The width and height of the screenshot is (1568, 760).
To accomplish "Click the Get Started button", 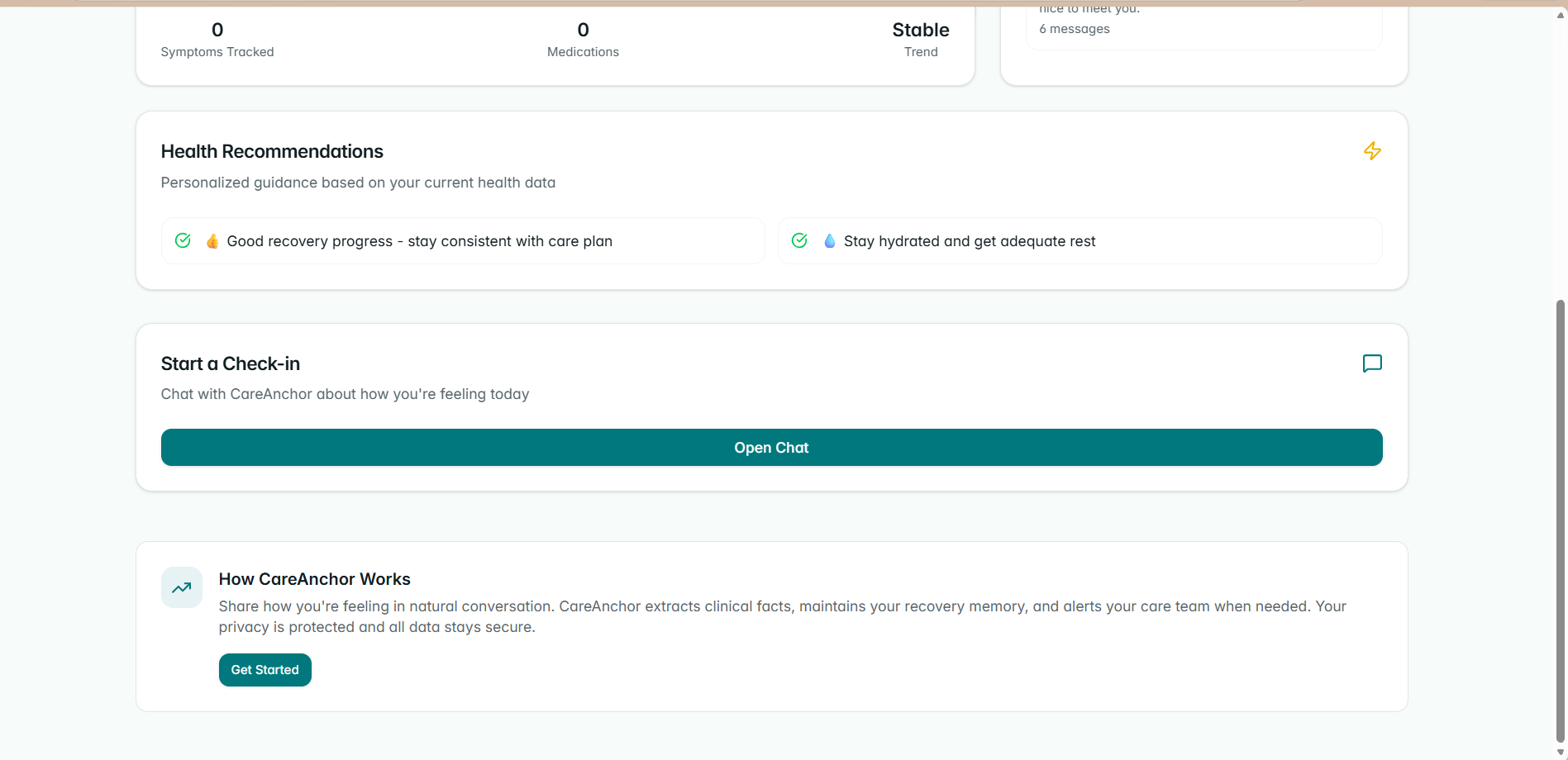I will tap(265, 670).
